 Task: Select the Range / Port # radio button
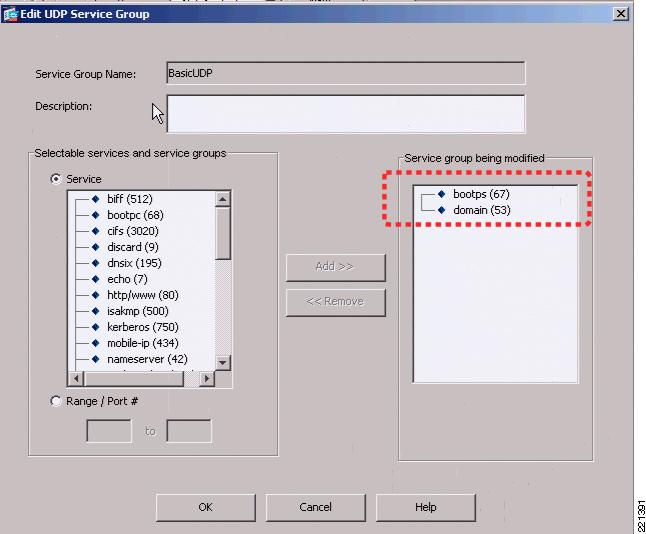(56, 401)
